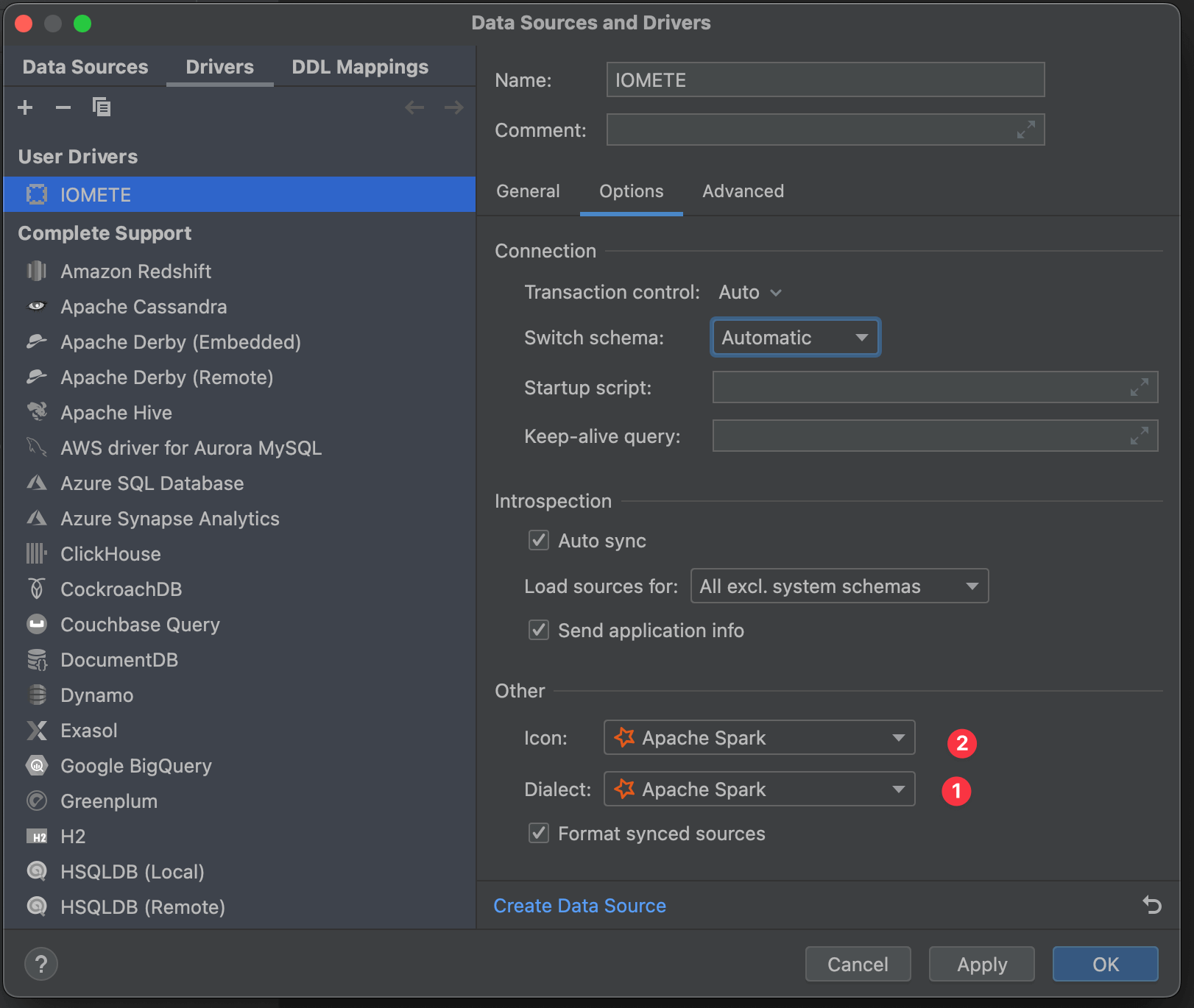Image resolution: width=1194 pixels, height=1008 pixels.
Task: Select the HSQLDB (Remote) driver
Action: pos(239,906)
